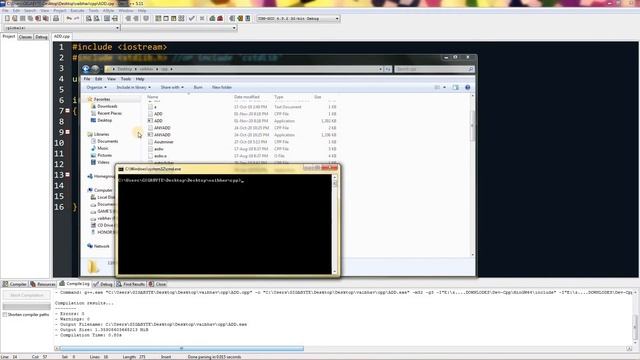Click the Date modified column header
The height and width of the screenshot is (360, 640).
(247, 97)
